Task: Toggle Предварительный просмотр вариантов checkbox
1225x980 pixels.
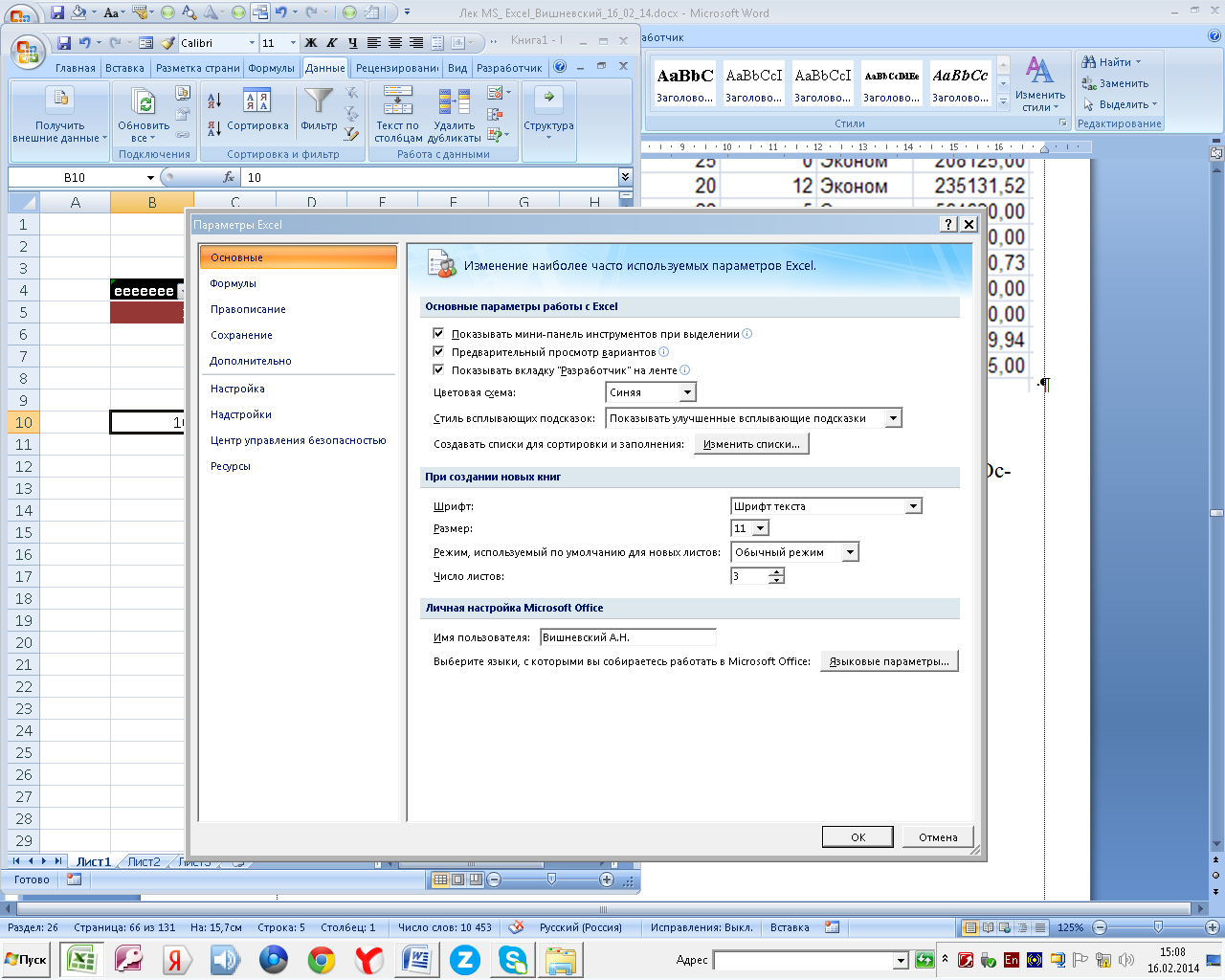Action: (x=438, y=352)
